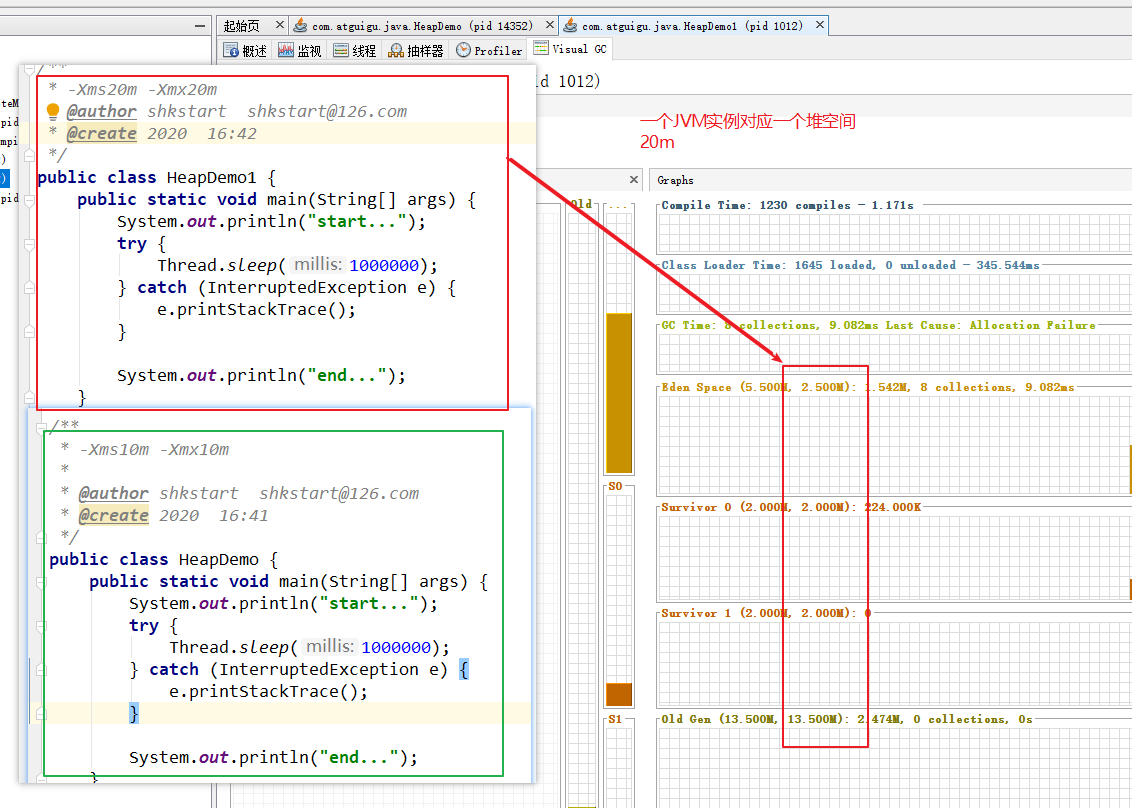1132x808 pixels.
Task: Collapse the main method fold in HeapDemo
Action: coord(42,582)
